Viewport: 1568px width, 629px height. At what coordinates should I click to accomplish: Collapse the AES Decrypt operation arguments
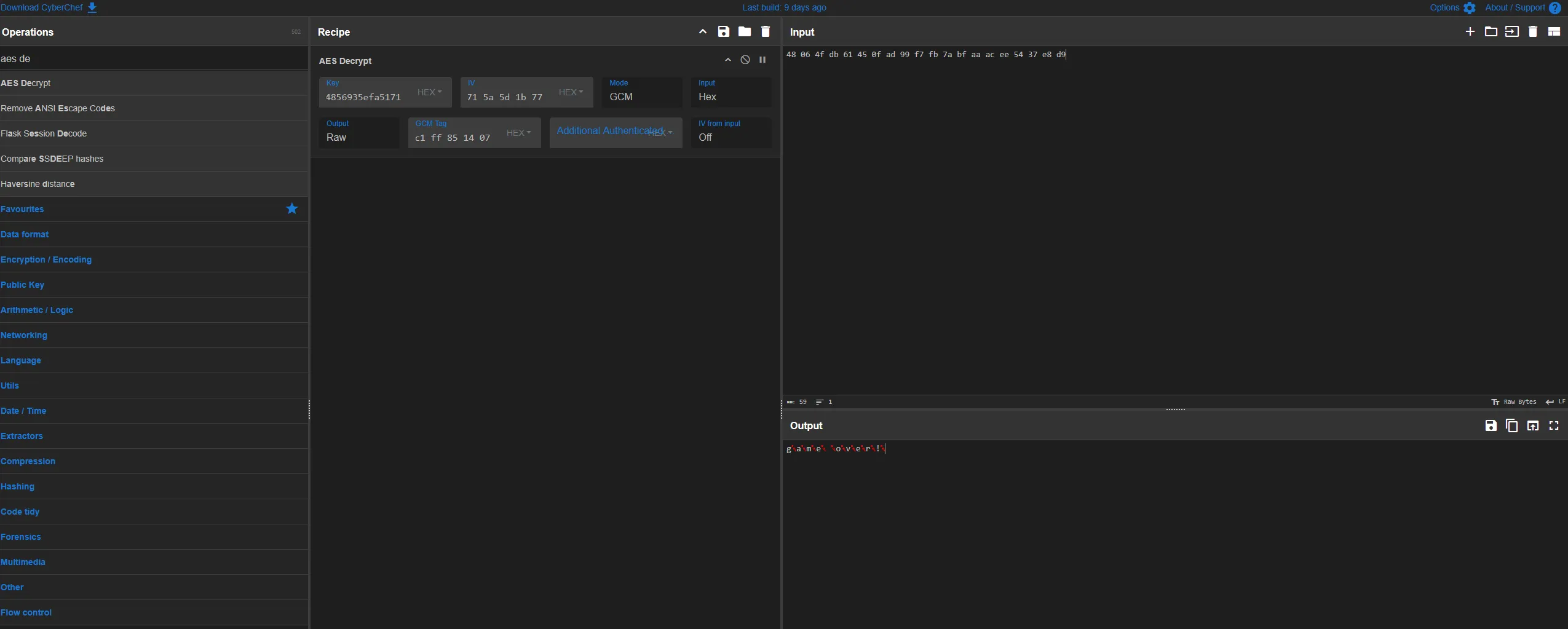[728, 60]
